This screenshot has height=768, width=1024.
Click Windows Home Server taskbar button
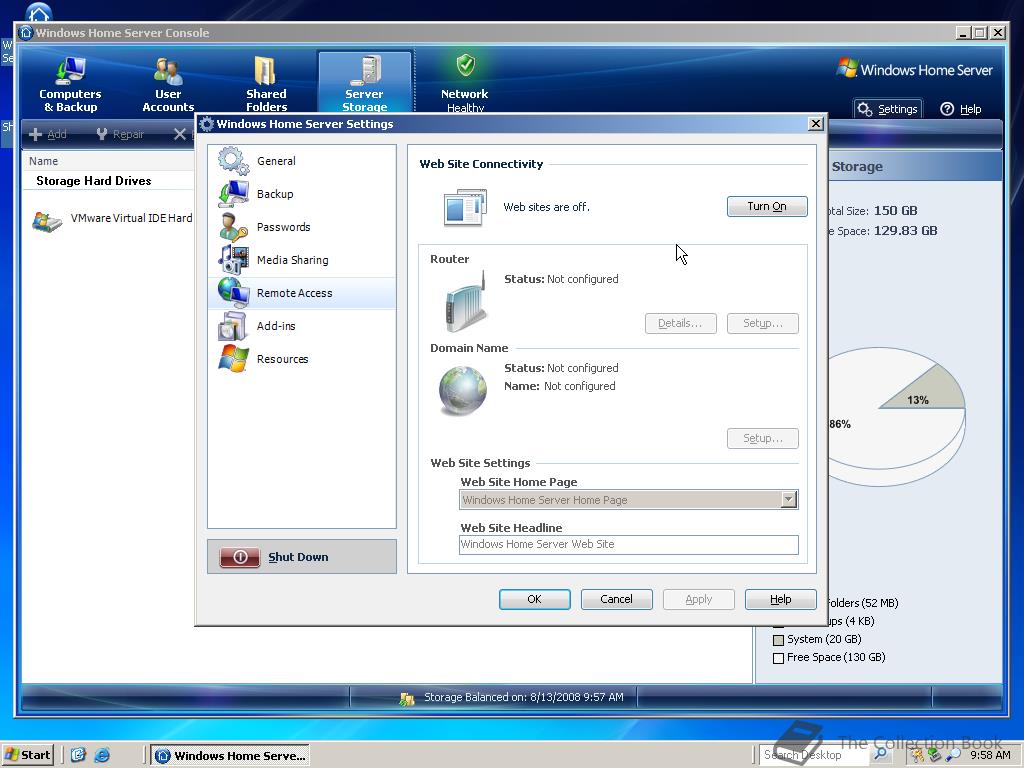tap(231, 756)
